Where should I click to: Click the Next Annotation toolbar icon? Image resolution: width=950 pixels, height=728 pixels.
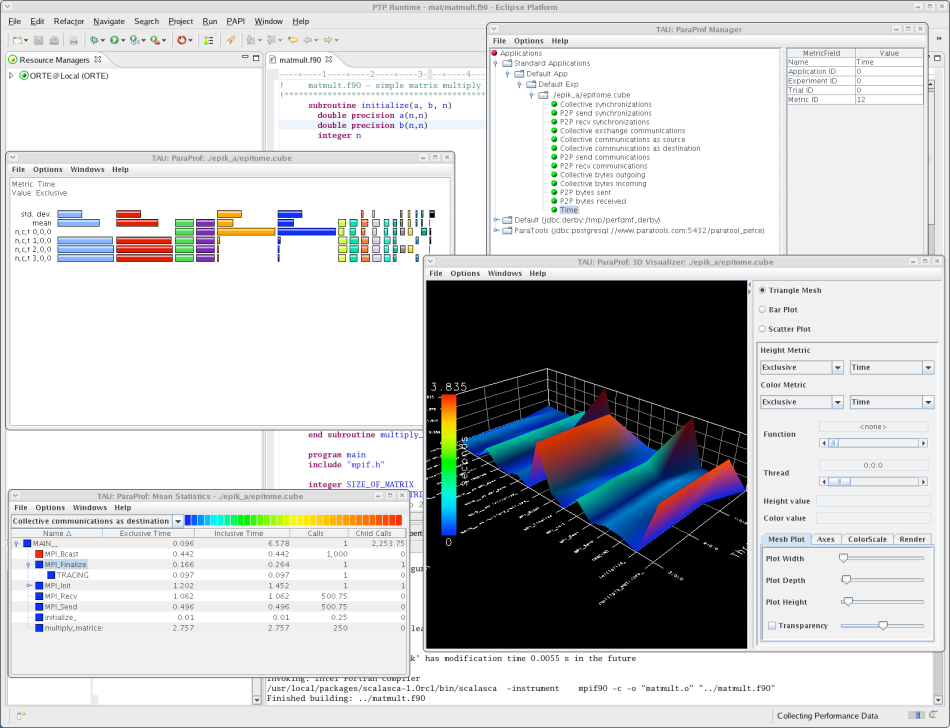click(251, 40)
